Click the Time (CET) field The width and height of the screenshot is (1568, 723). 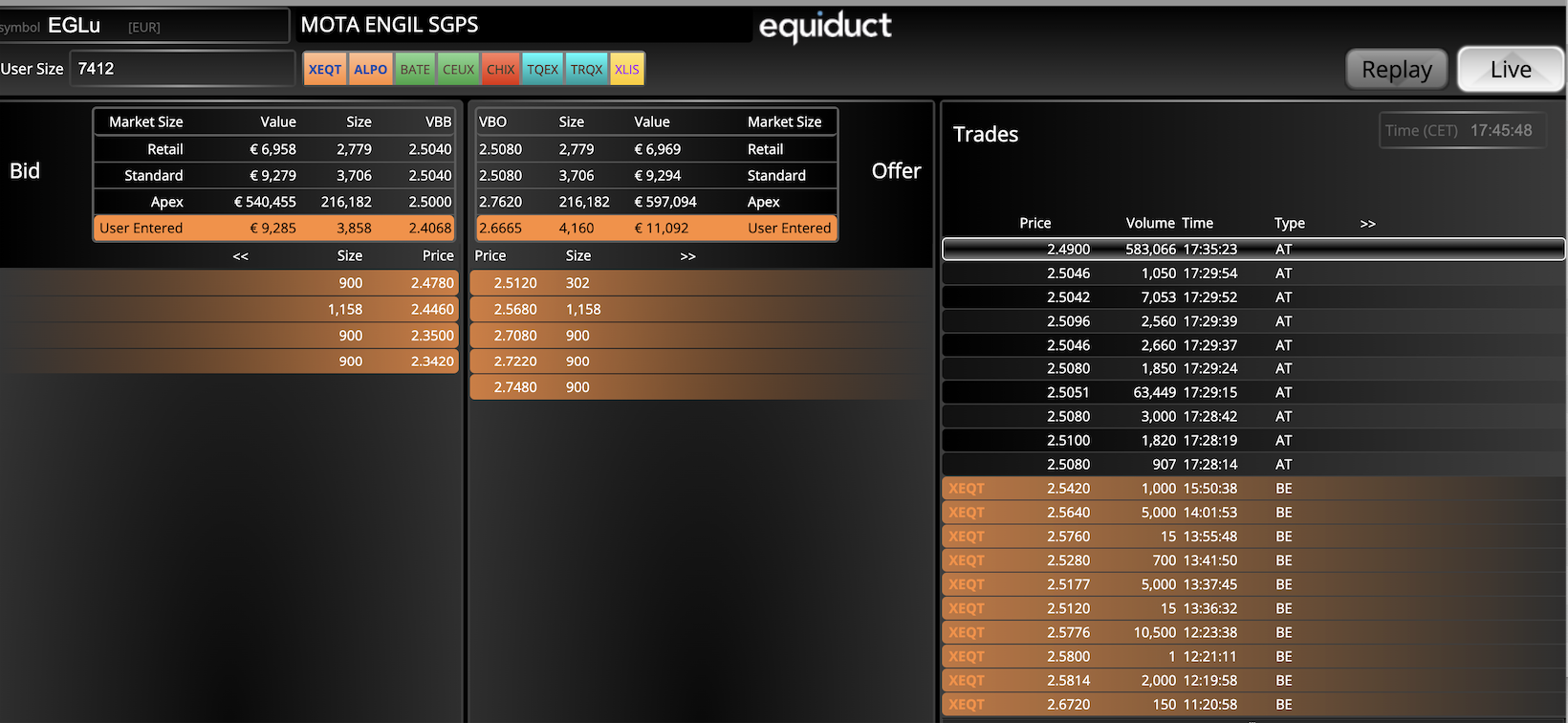(x=1461, y=130)
